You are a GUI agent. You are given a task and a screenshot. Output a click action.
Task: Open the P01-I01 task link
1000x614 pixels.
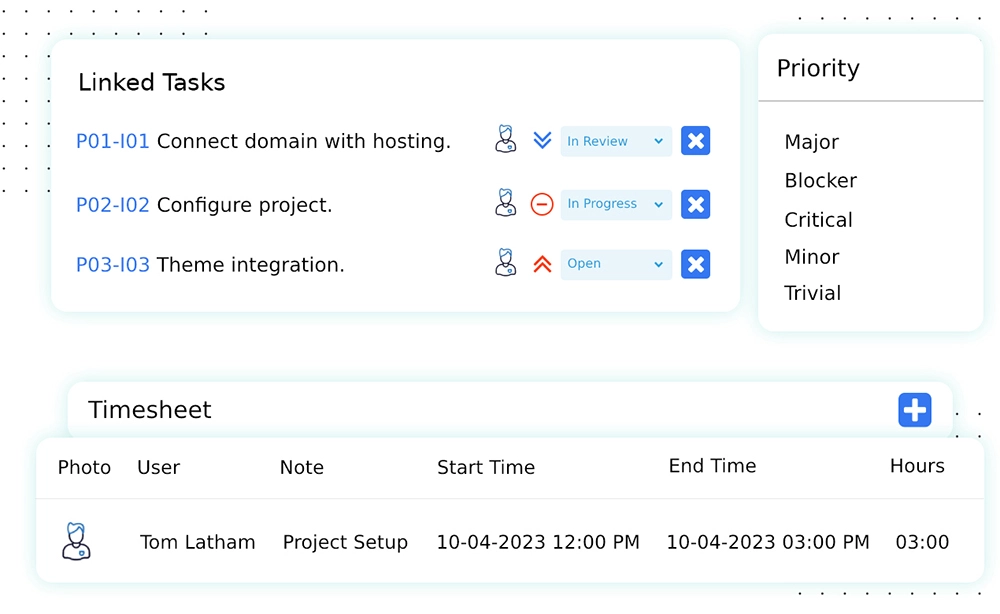point(112,141)
